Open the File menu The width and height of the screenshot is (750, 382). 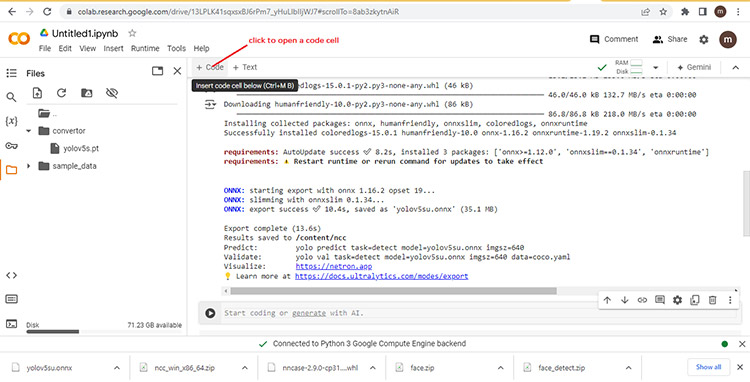point(44,48)
